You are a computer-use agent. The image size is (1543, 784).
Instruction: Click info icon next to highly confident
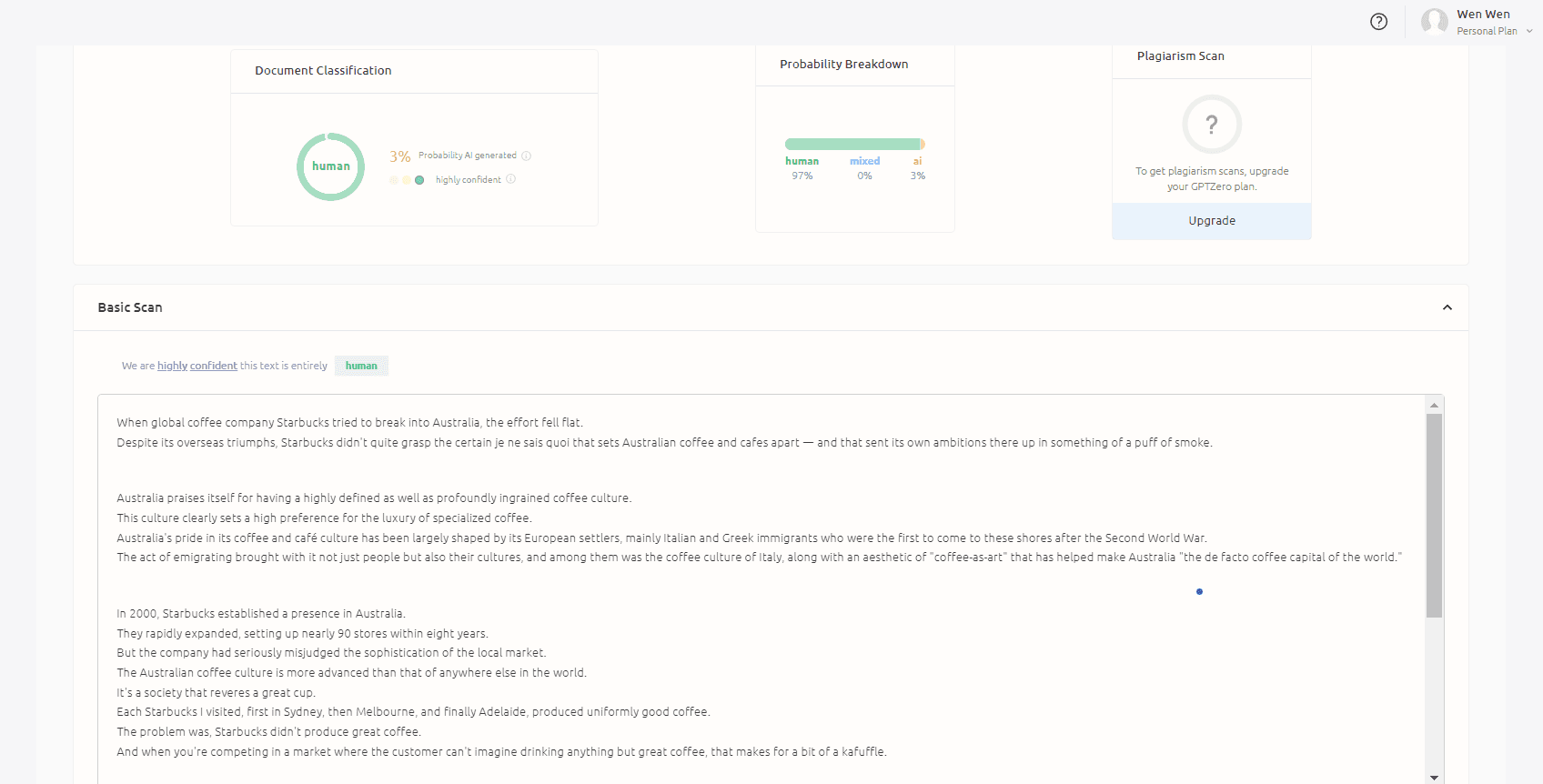510,179
